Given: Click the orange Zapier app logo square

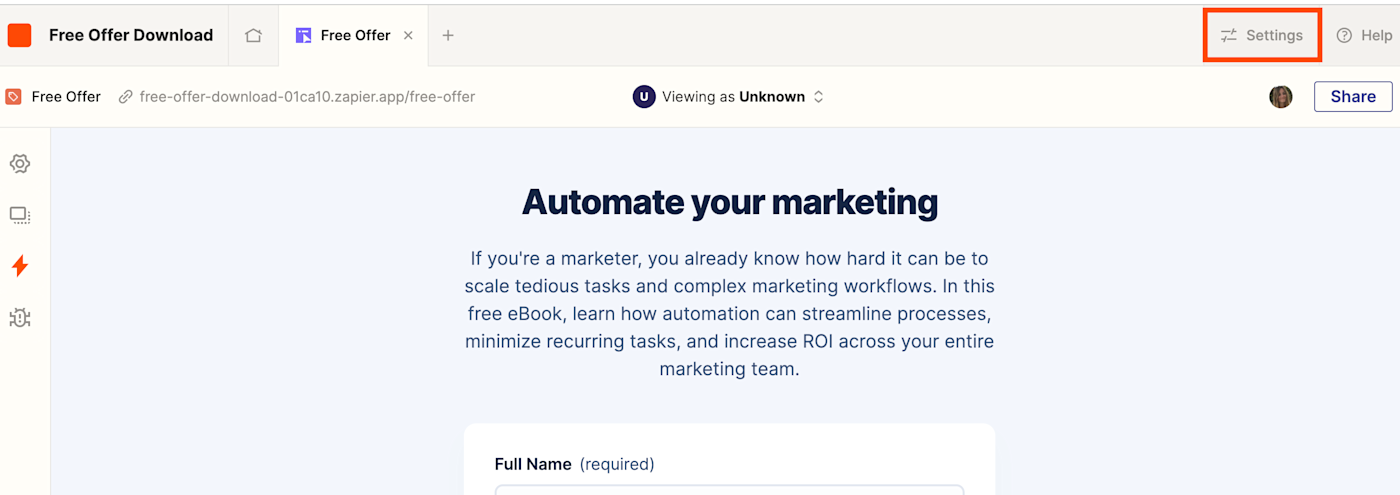Looking at the screenshot, I should 19,35.
